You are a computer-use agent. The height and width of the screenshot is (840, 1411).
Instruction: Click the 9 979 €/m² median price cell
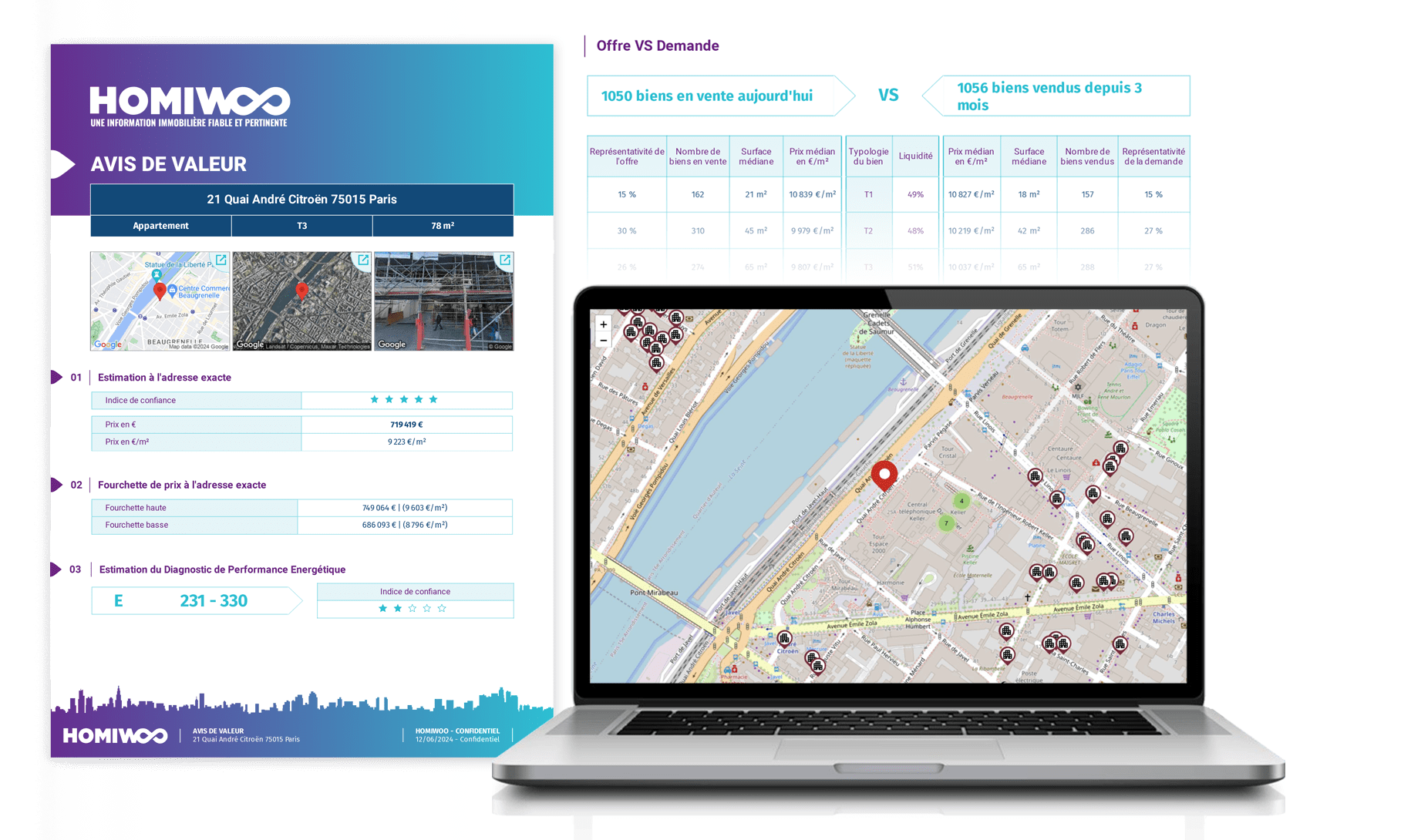point(812,230)
